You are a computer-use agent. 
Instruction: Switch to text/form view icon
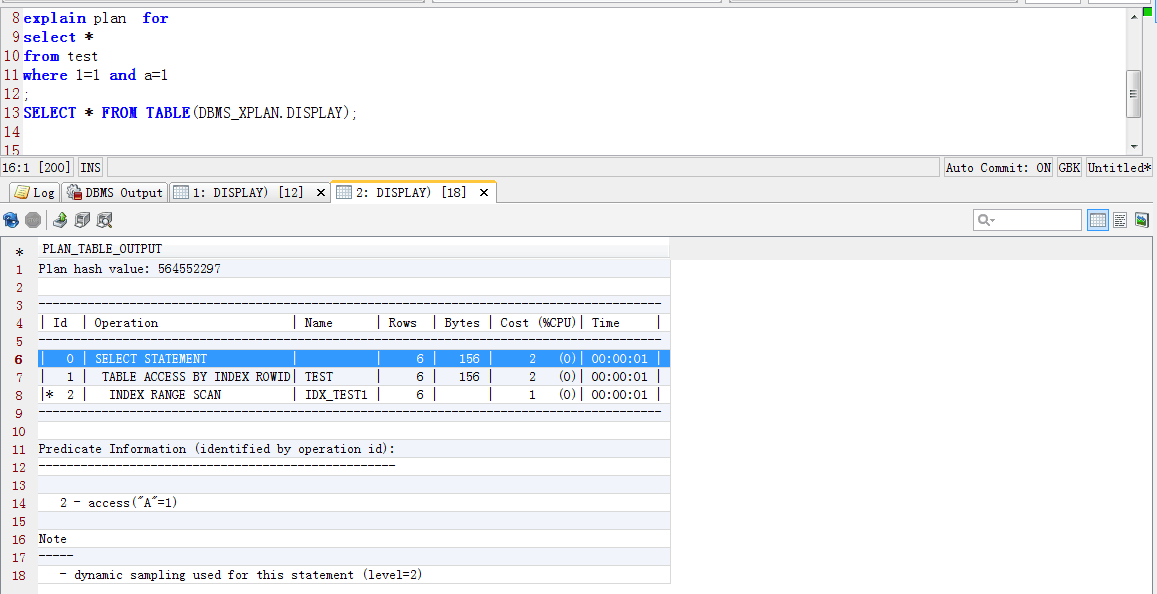point(1120,220)
